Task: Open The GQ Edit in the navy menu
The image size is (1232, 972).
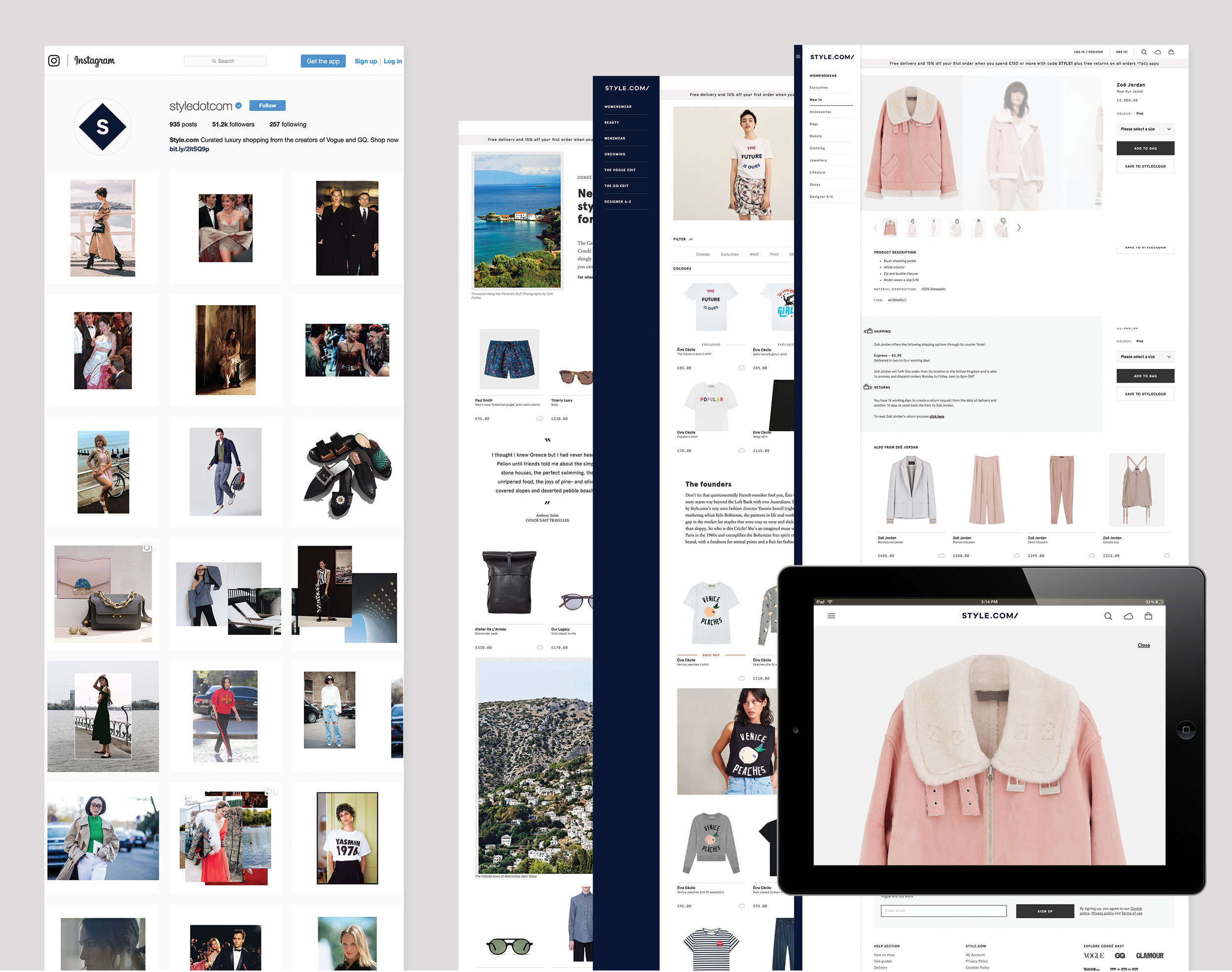Action: pyautogui.click(x=616, y=185)
